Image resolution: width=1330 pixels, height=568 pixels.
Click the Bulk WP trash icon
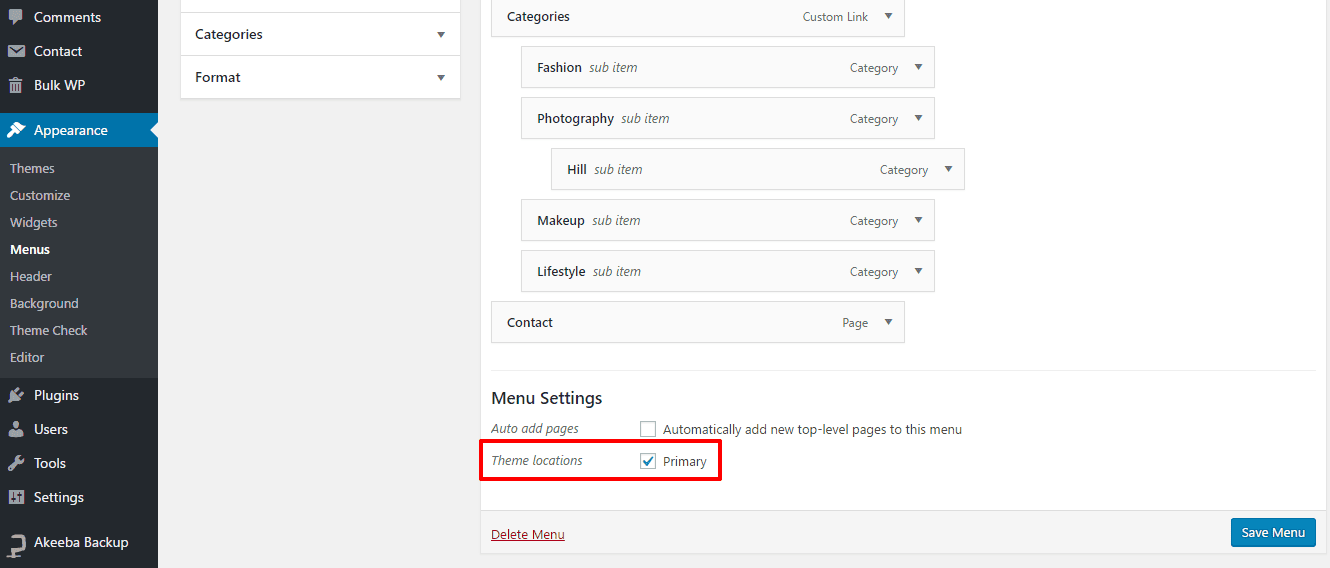point(16,85)
